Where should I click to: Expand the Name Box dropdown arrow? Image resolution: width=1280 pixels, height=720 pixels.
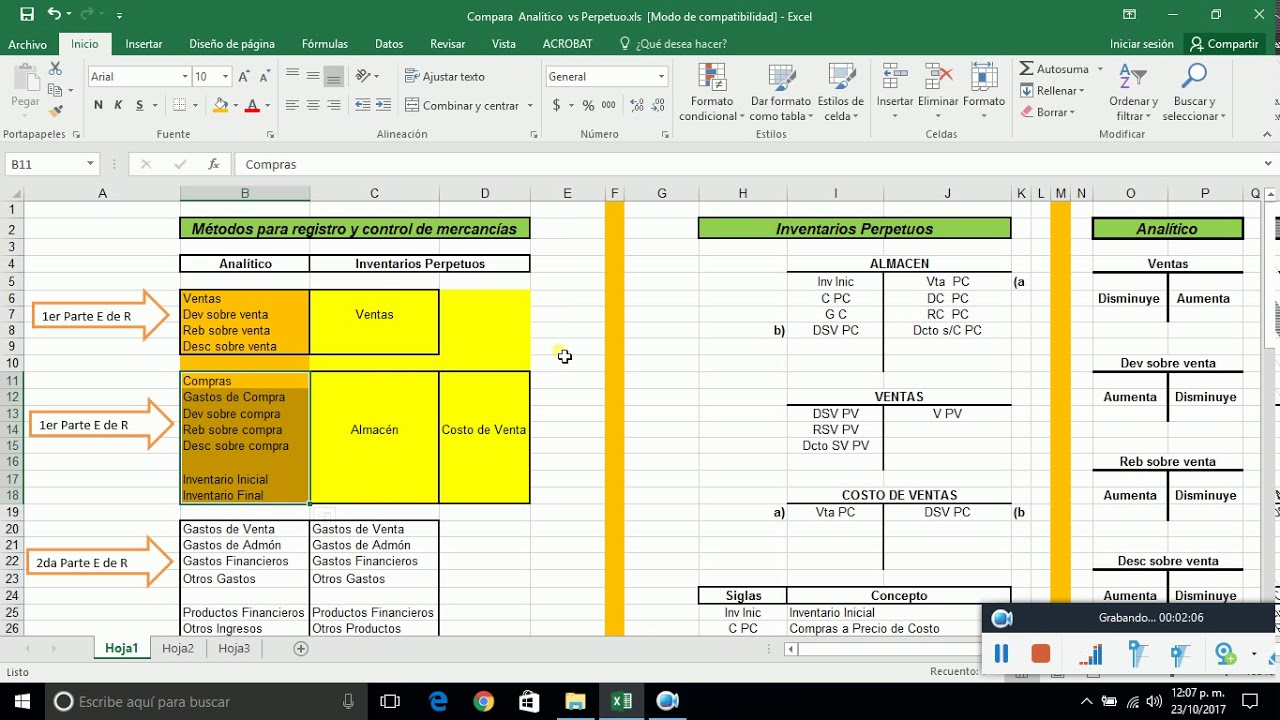[90, 164]
